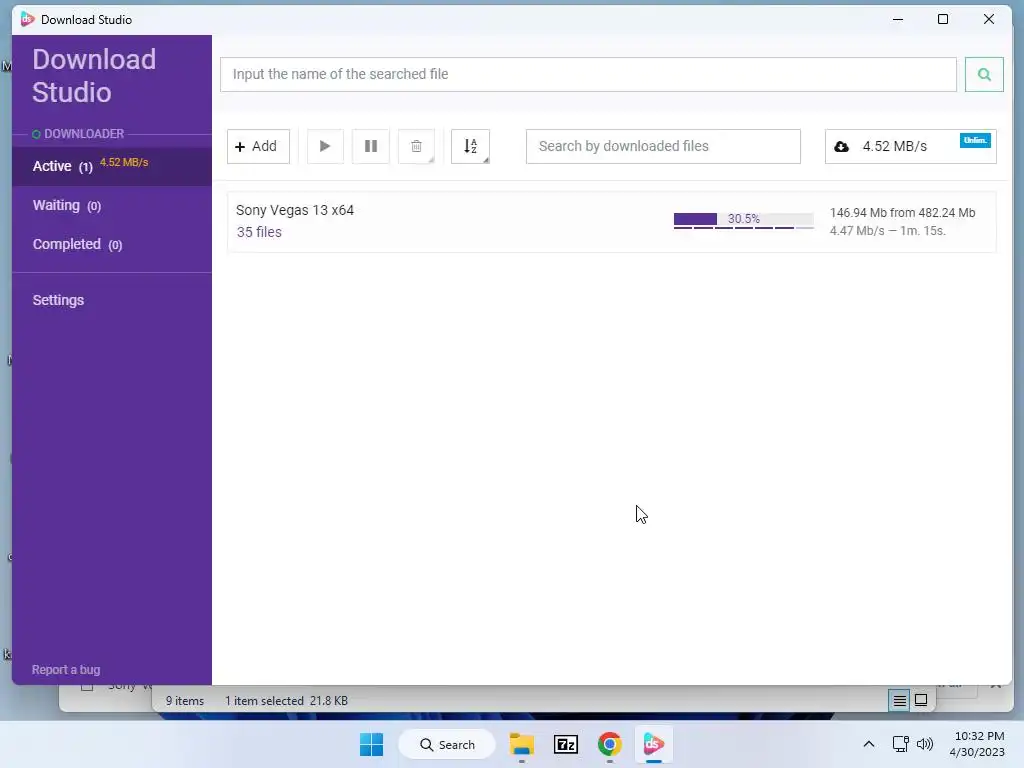Click the Download Studio sidebar title

(x=94, y=76)
